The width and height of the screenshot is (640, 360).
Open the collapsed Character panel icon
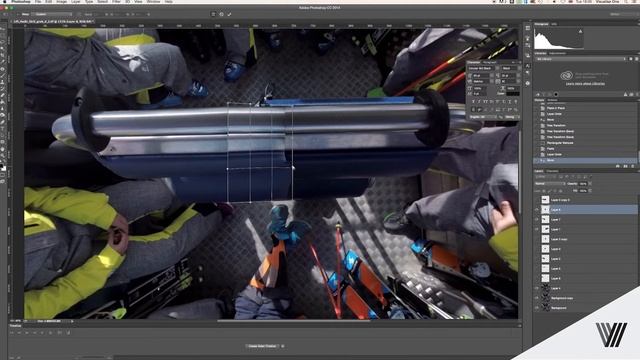pyautogui.click(x=528, y=66)
